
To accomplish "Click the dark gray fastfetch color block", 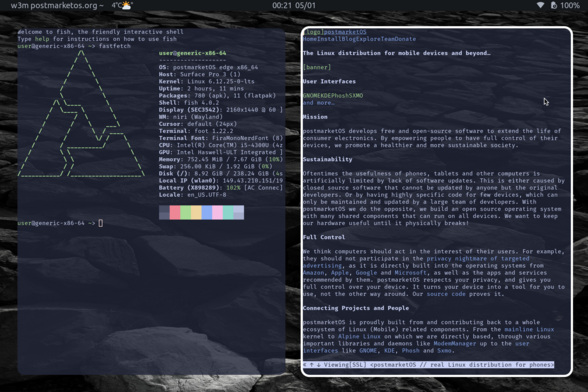I will click(x=164, y=212).
